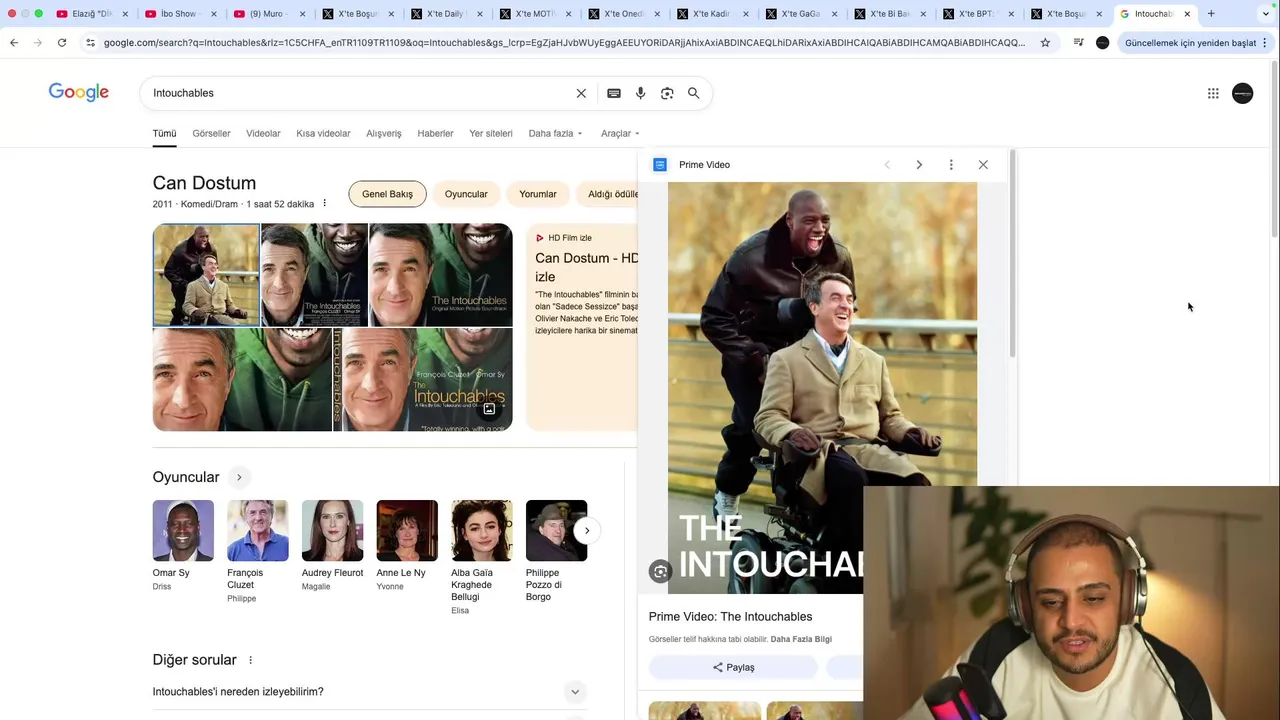
Task: Start voice search with the microphone icon
Action: pos(641,93)
